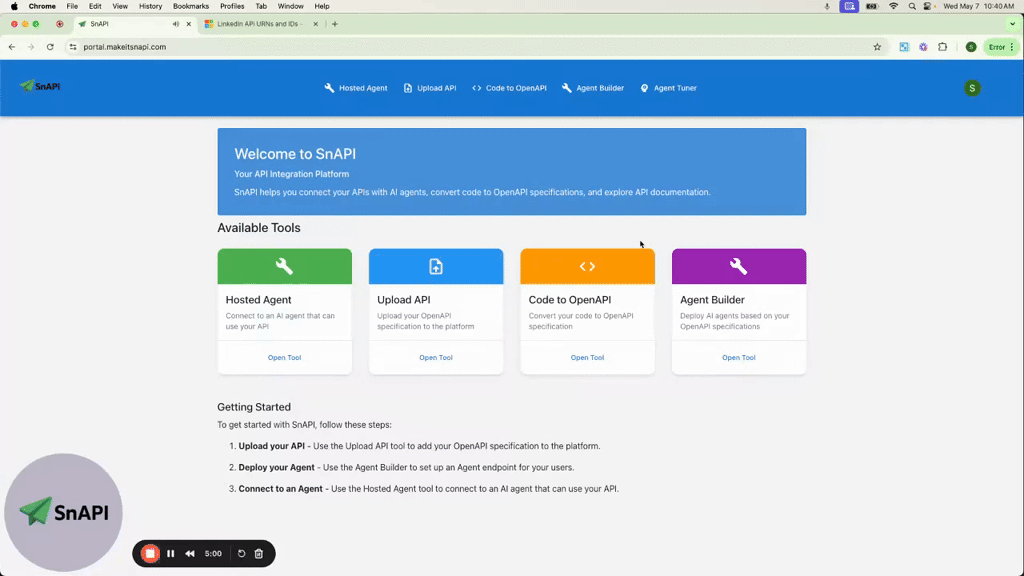Click blue Upload API file card icon
This screenshot has width=1024, height=576.
tap(436, 266)
